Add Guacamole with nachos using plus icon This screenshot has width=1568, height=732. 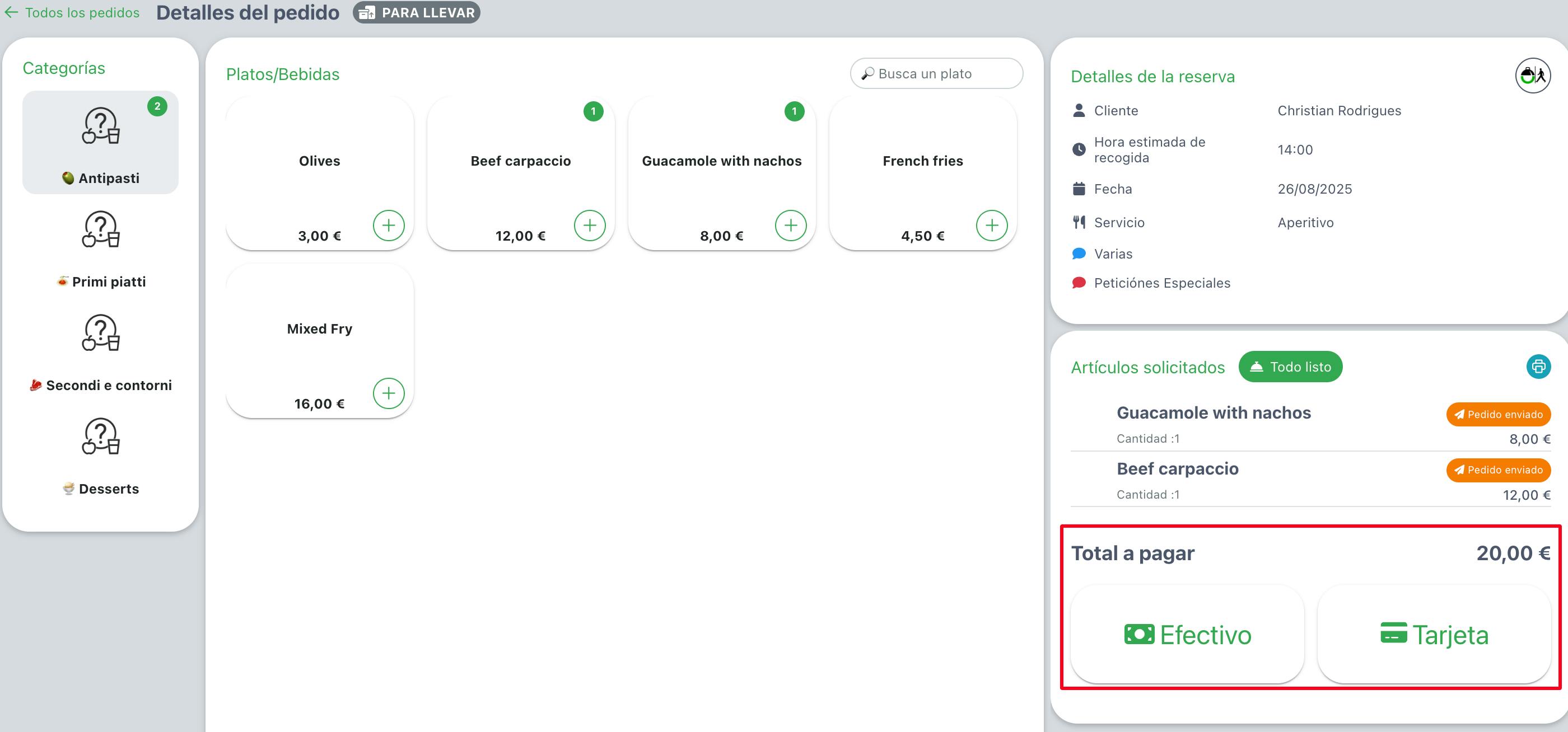click(x=791, y=225)
